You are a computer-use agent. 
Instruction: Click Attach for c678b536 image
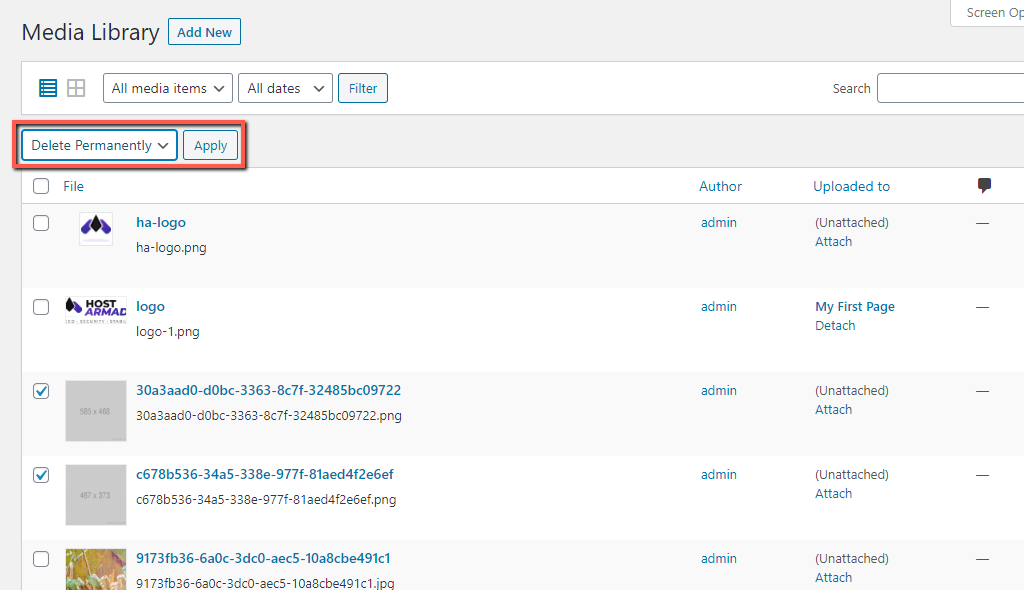[x=833, y=493]
